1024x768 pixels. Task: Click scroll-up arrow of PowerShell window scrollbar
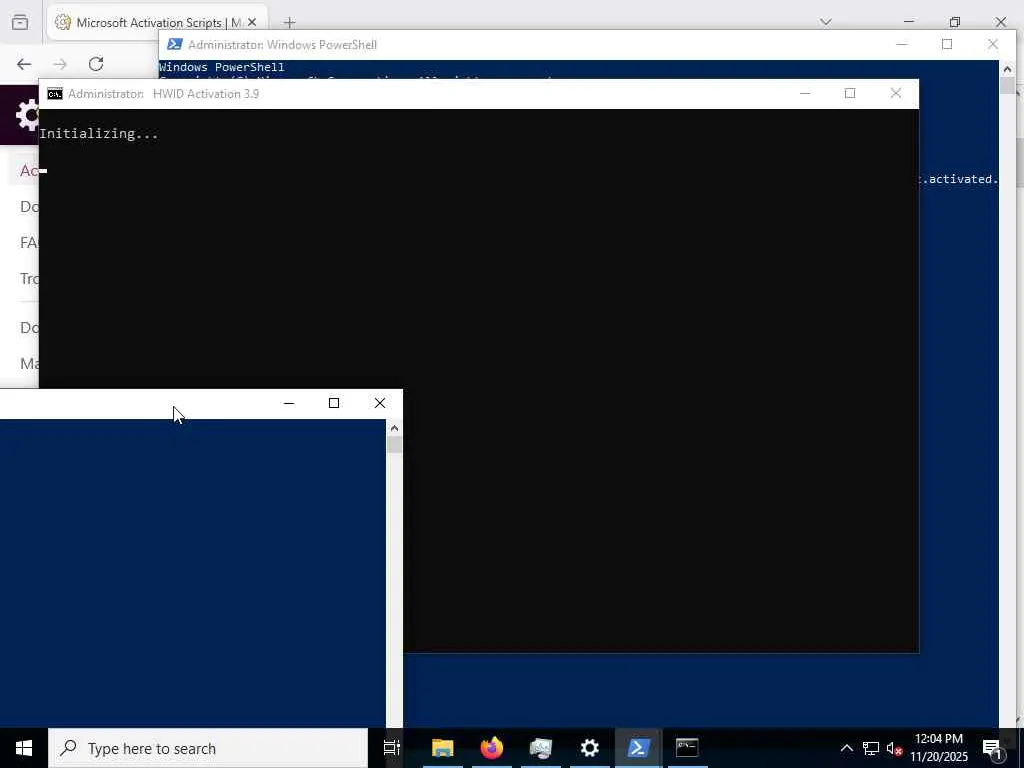click(1007, 69)
